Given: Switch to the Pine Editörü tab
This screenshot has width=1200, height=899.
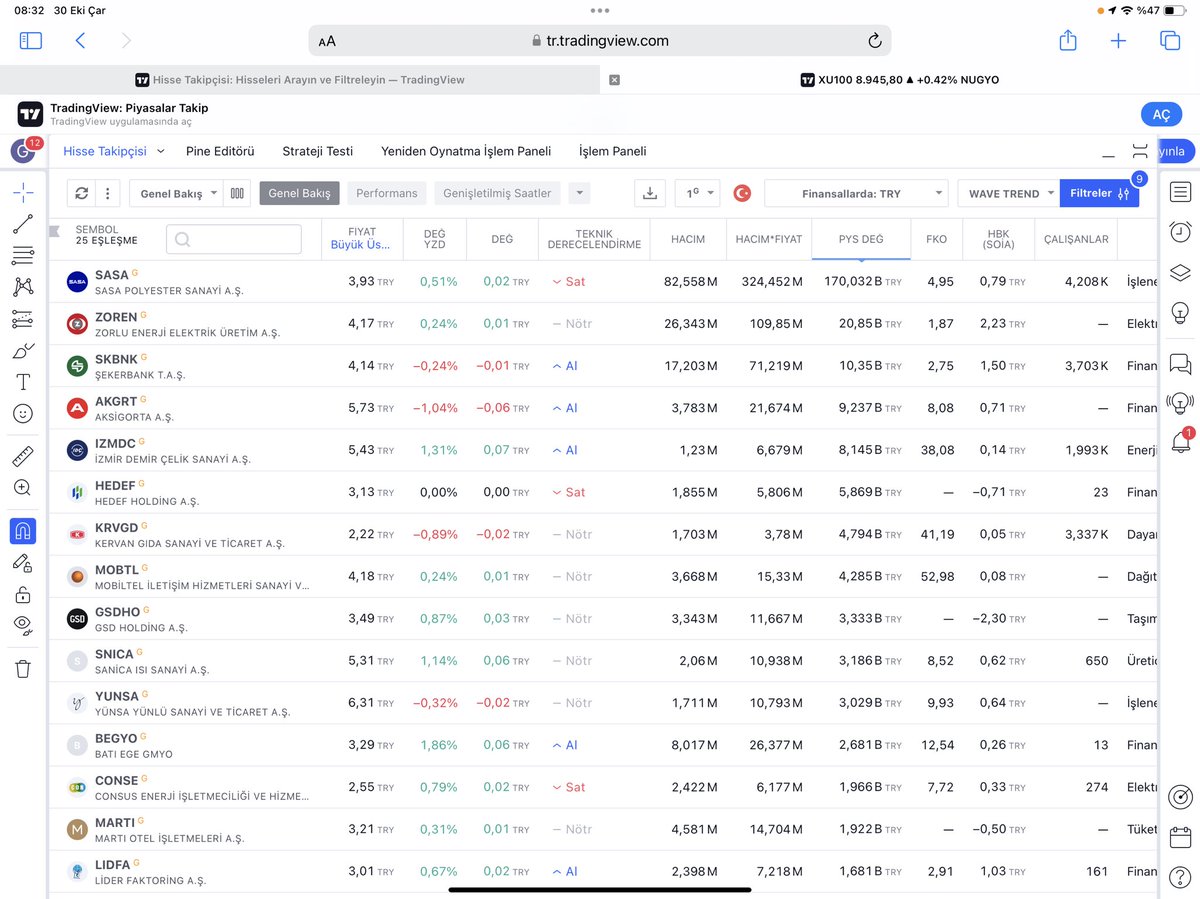Looking at the screenshot, I should click(x=220, y=151).
